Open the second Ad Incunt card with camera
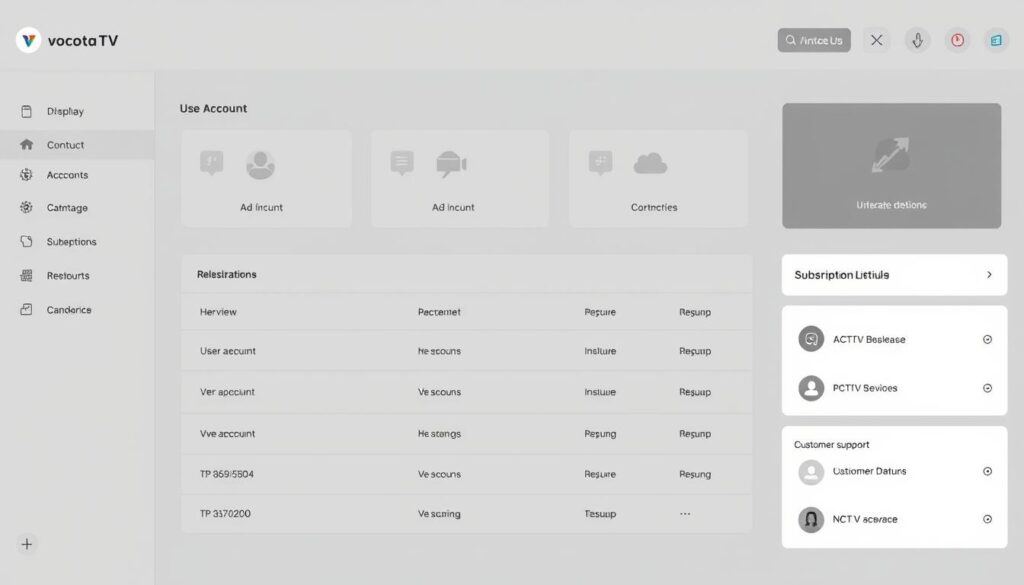This screenshot has height=585, width=1024. [x=460, y=179]
